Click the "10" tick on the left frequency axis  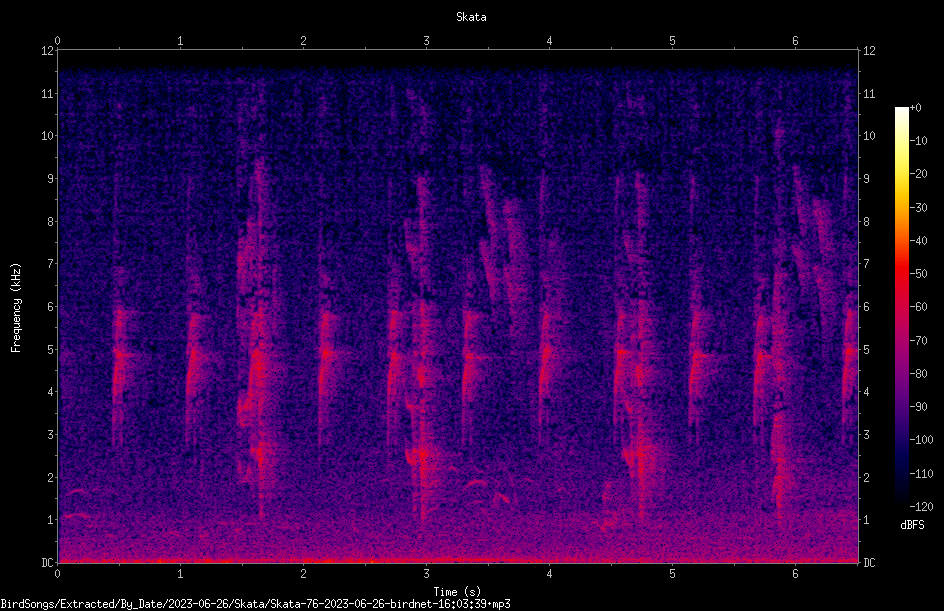coord(47,136)
